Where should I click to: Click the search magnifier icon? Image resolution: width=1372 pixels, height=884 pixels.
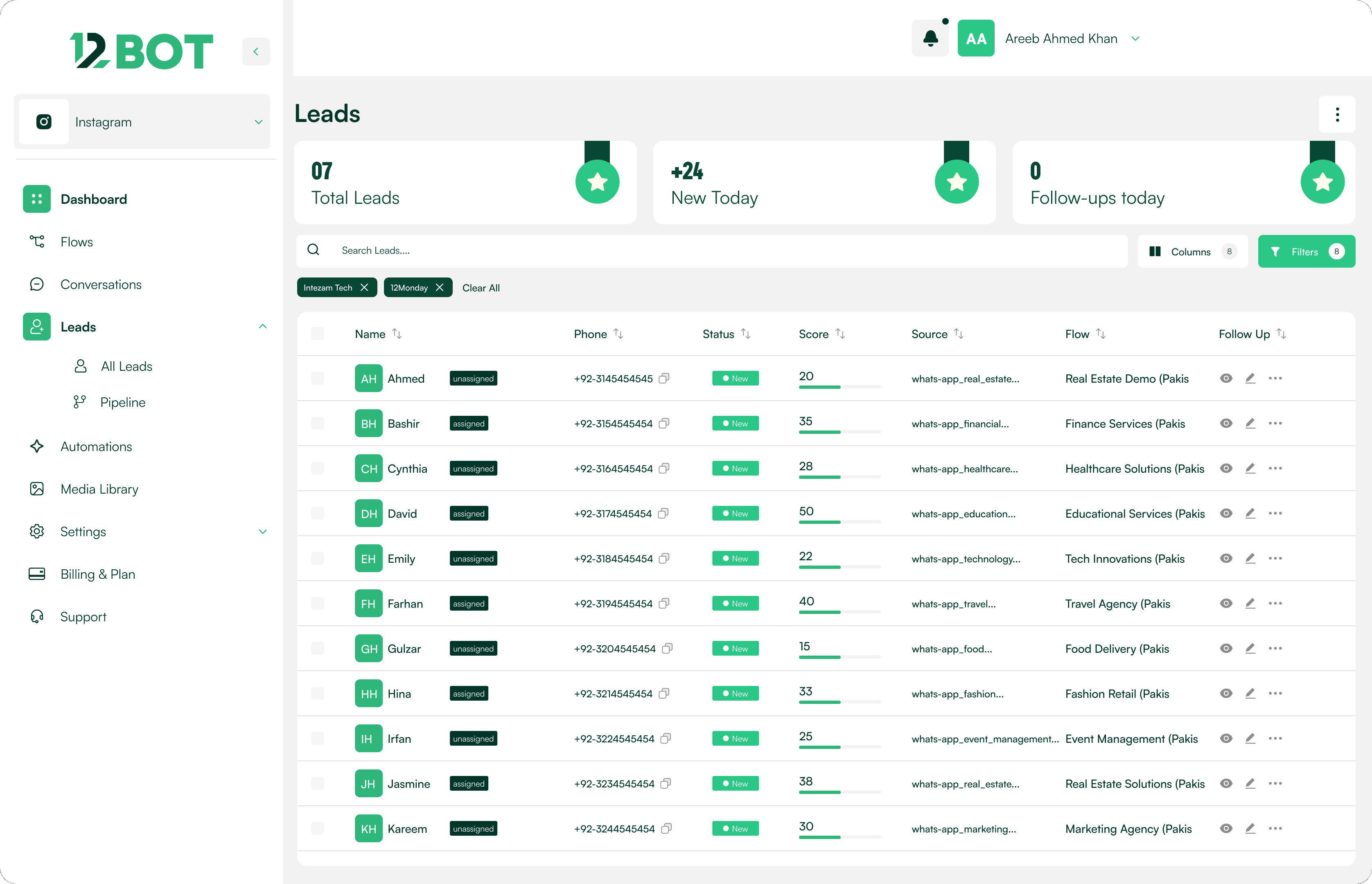pos(314,250)
